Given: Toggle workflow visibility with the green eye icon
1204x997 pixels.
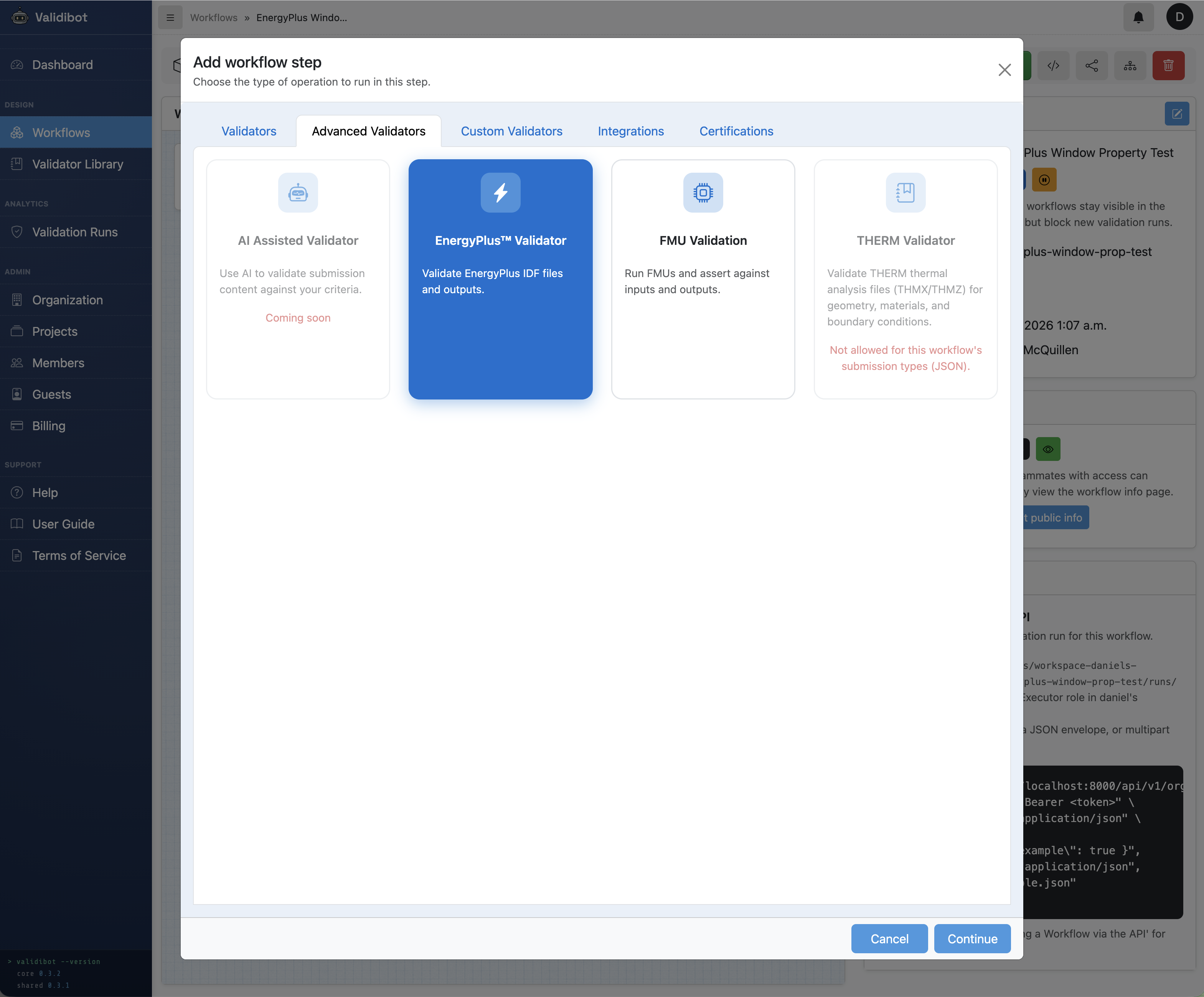Looking at the screenshot, I should (1048, 449).
